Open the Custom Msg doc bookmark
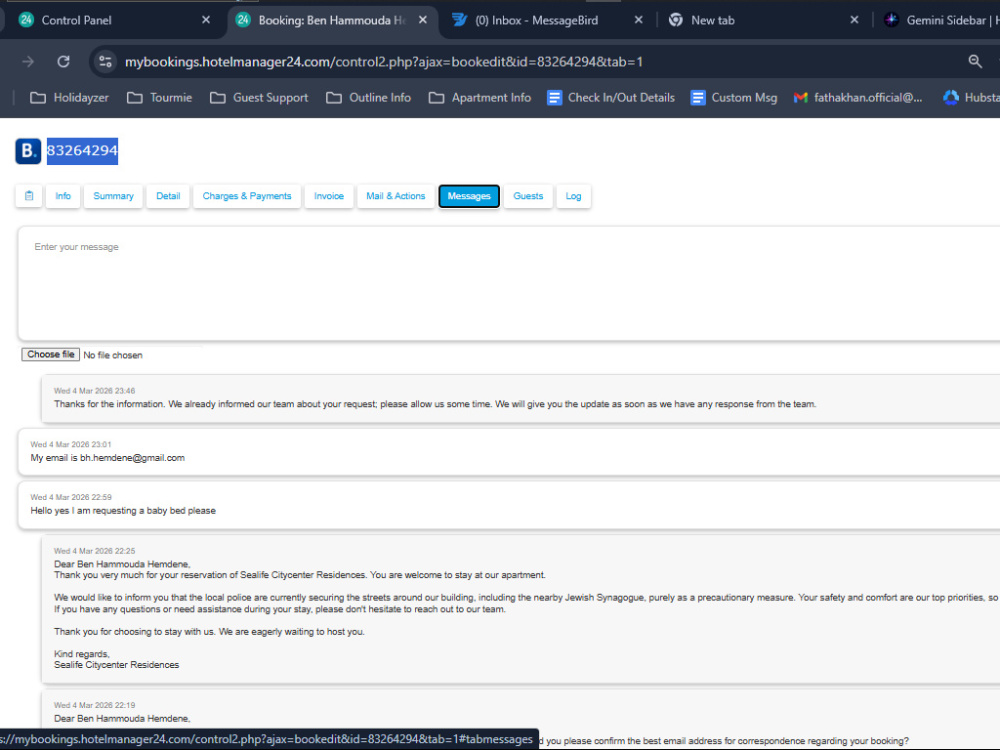This screenshot has width=1000, height=750. pyautogui.click(x=734, y=98)
